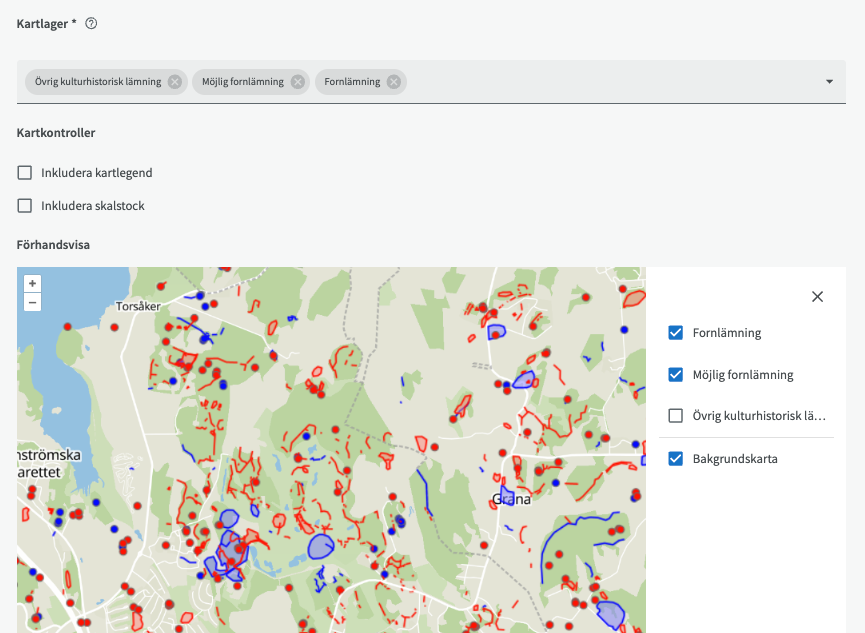This screenshot has height=633, width=865.
Task: Remove the Övrig kulturhistorisk lämning chip
Action: [175, 82]
